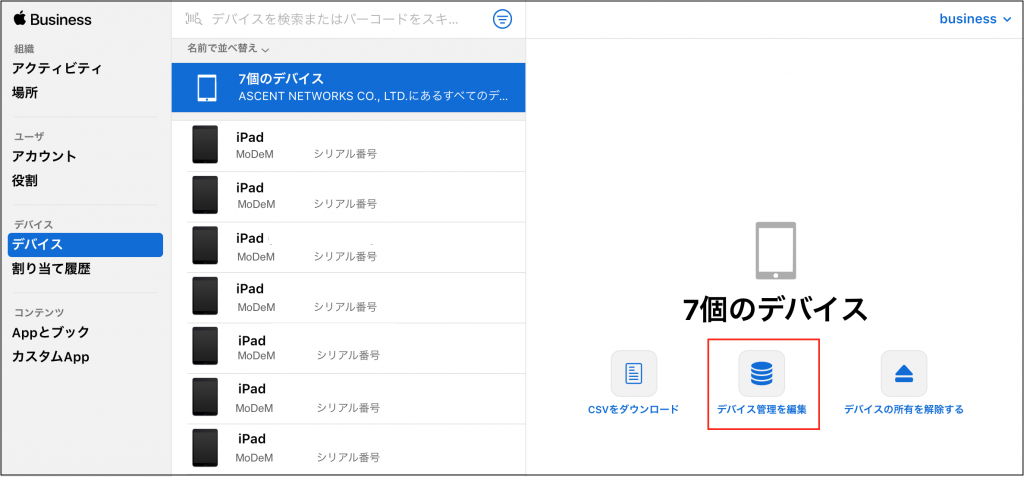This screenshot has width=1024, height=477.
Task: Open 場所 in the sidebar
Action: (25, 93)
